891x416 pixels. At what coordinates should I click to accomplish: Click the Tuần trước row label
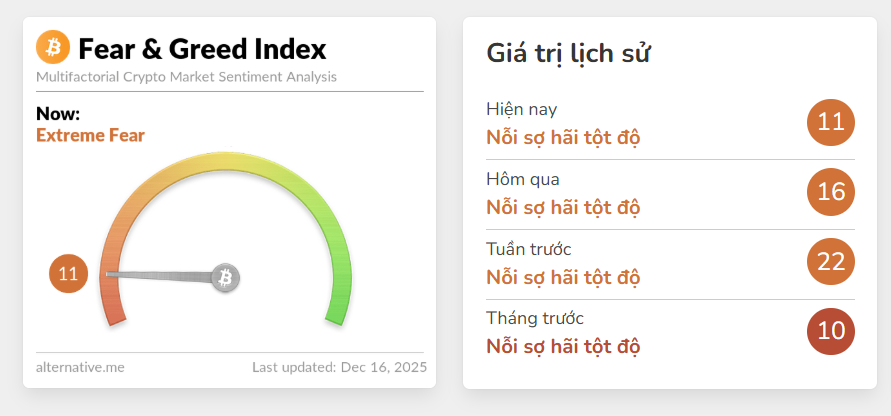click(x=529, y=249)
